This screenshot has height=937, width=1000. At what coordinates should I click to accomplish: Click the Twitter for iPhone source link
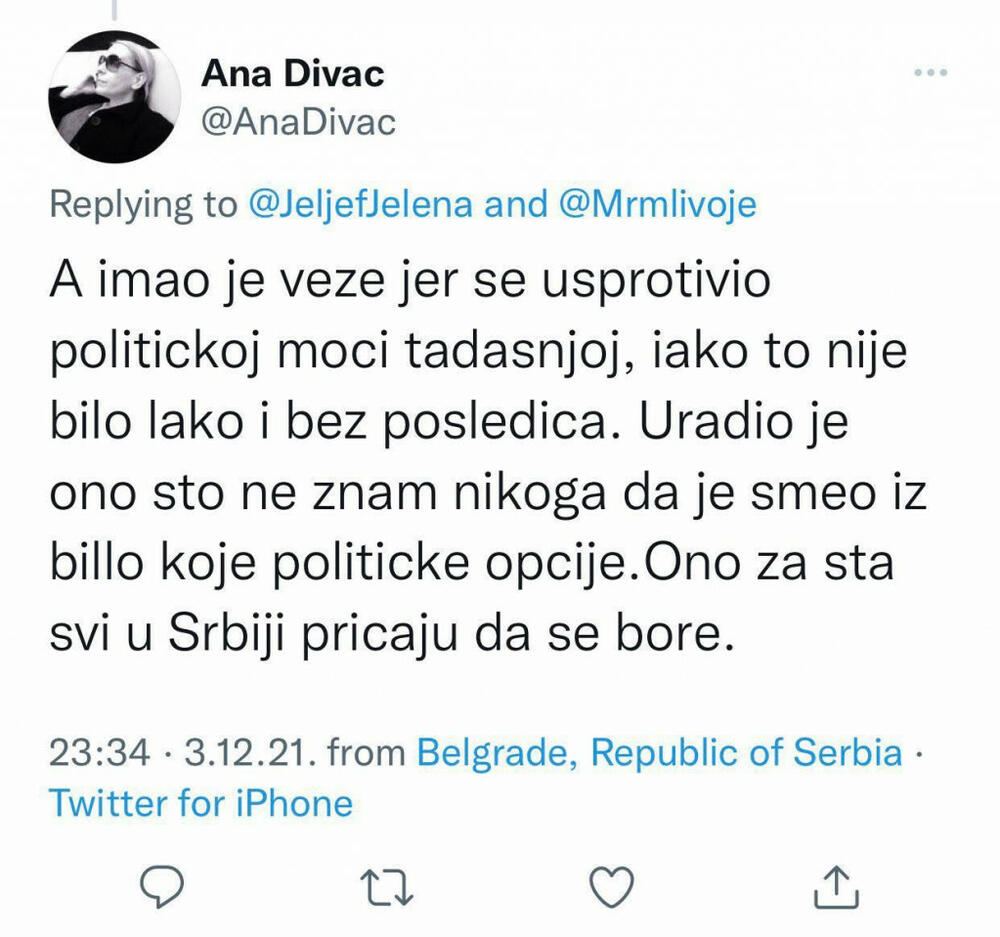200,800
